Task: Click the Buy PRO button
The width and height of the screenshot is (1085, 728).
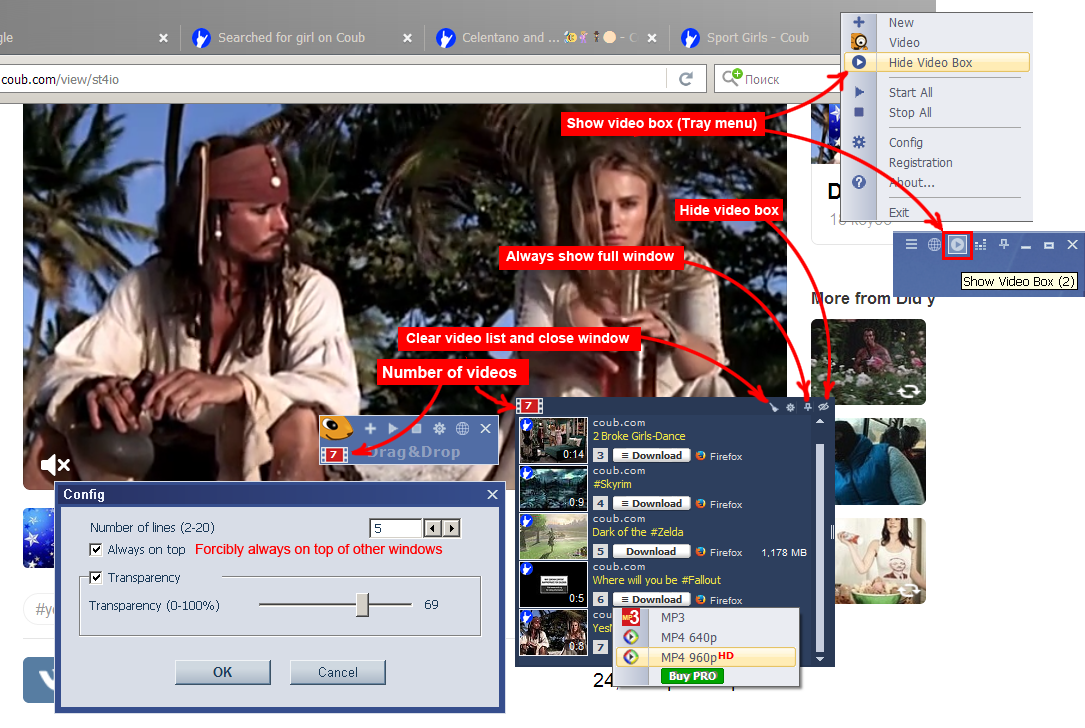Action: pyautogui.click(x=692, y=676)
